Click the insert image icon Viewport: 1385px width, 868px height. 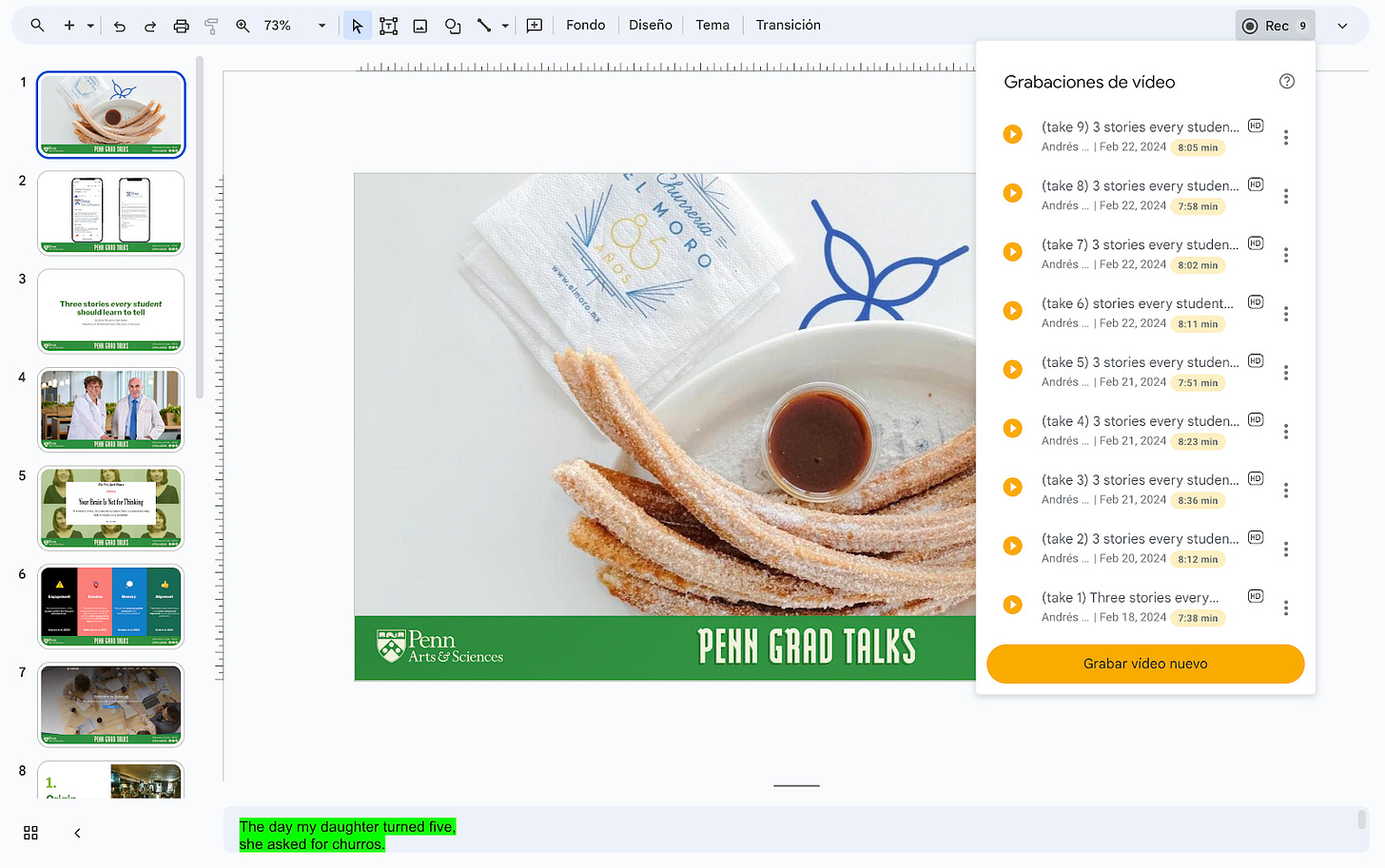[x=420, y=26]
